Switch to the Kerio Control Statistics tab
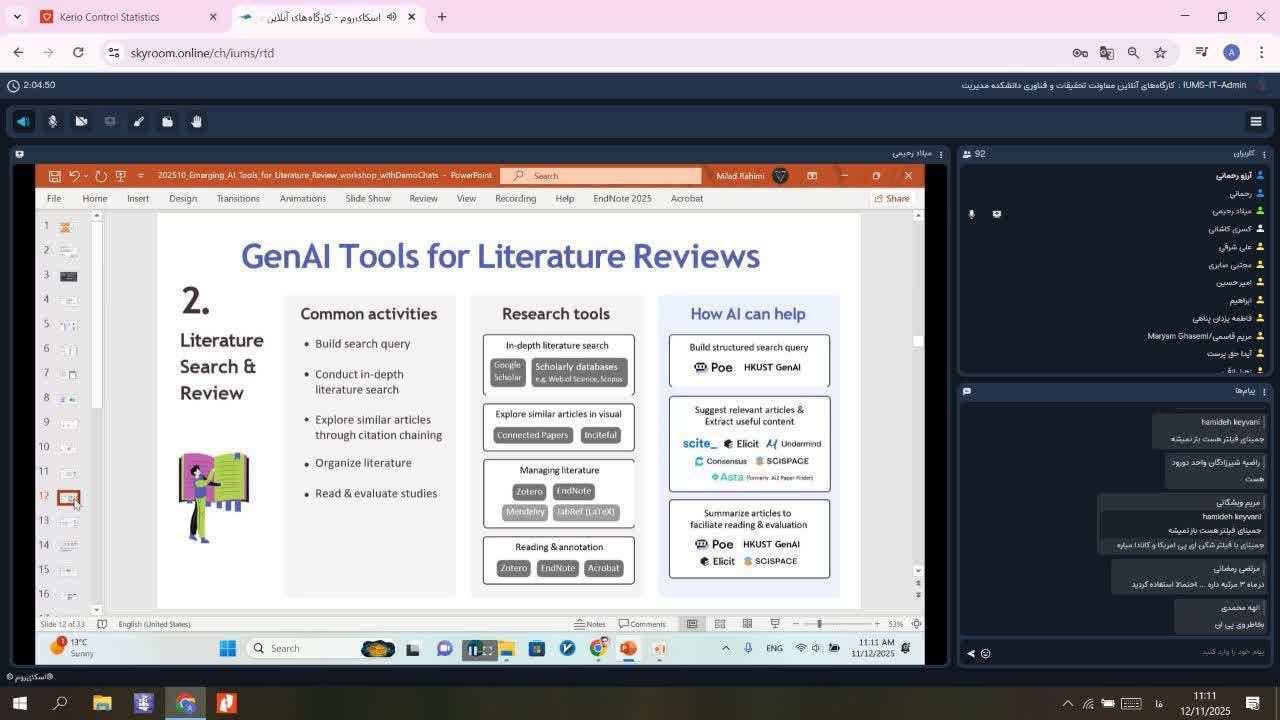This screenshot has height=720, width=1280. point(110,17)
